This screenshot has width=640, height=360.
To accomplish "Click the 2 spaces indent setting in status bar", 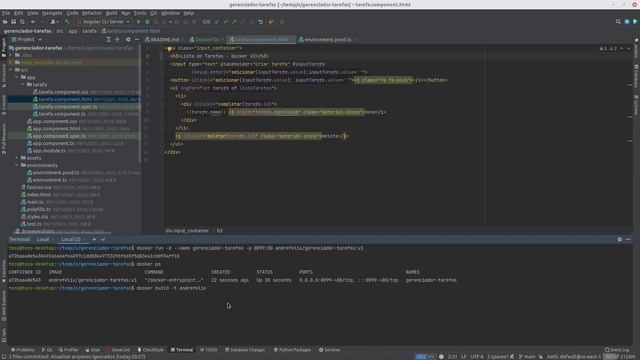I will [x=498, y=357].
